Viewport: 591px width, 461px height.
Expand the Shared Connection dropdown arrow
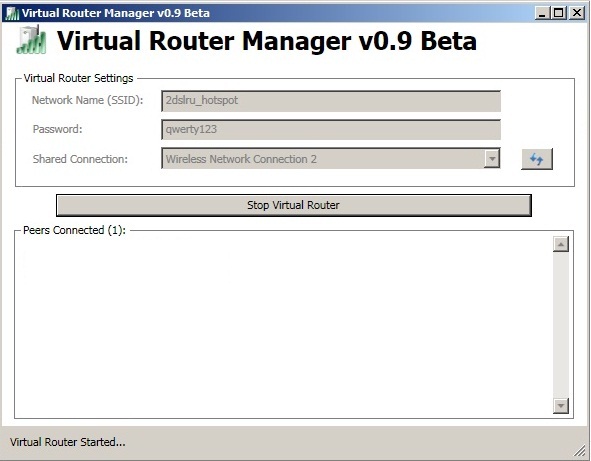pyautogui.click(x=492, y=159)
